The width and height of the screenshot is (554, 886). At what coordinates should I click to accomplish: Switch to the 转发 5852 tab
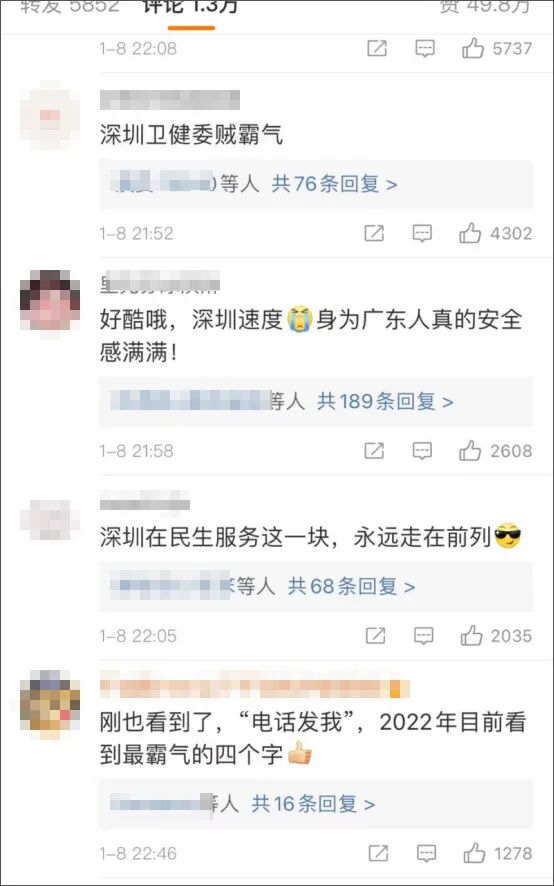(69, 7)
